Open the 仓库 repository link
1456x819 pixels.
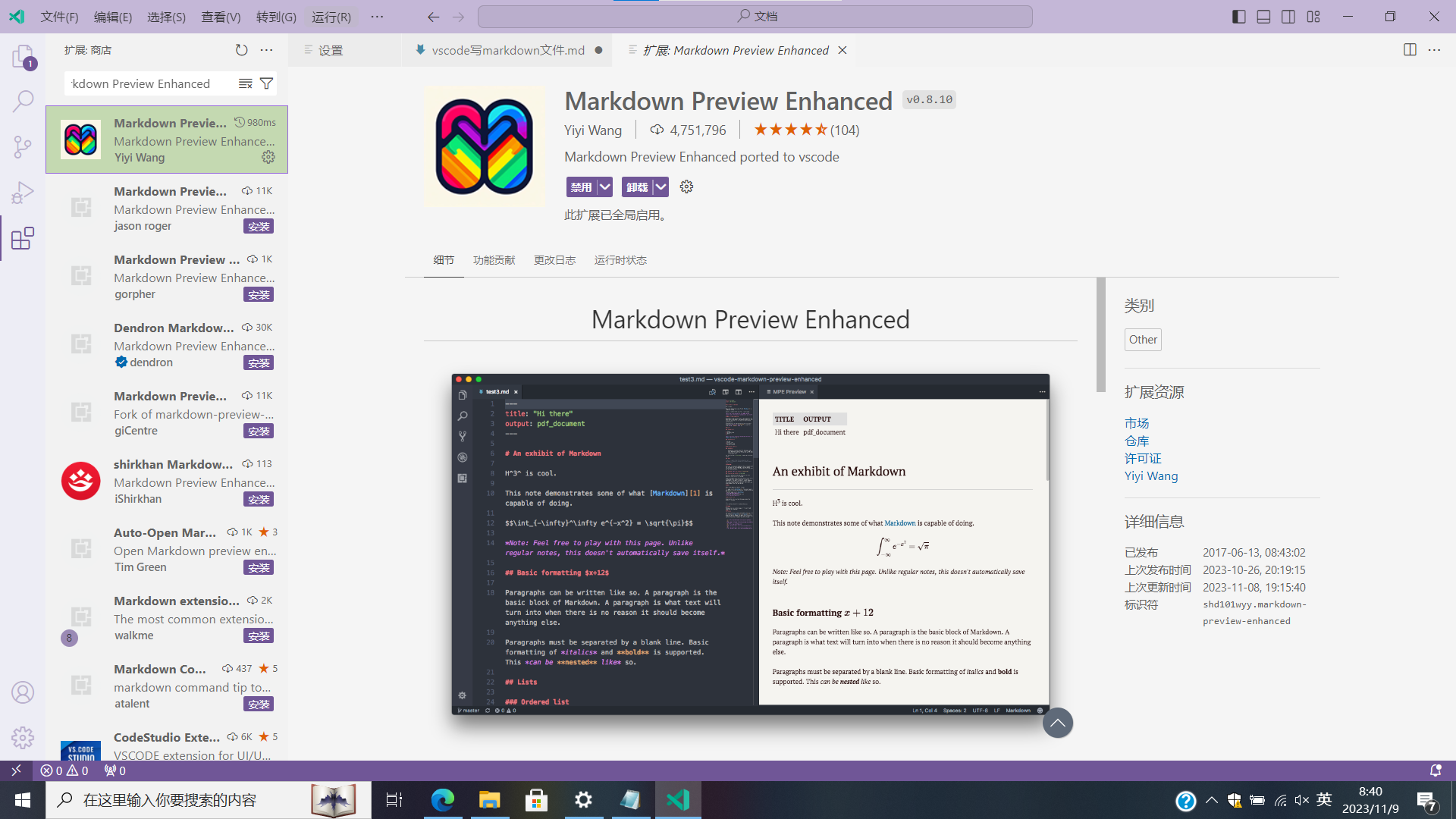(x=1136, y=441)
